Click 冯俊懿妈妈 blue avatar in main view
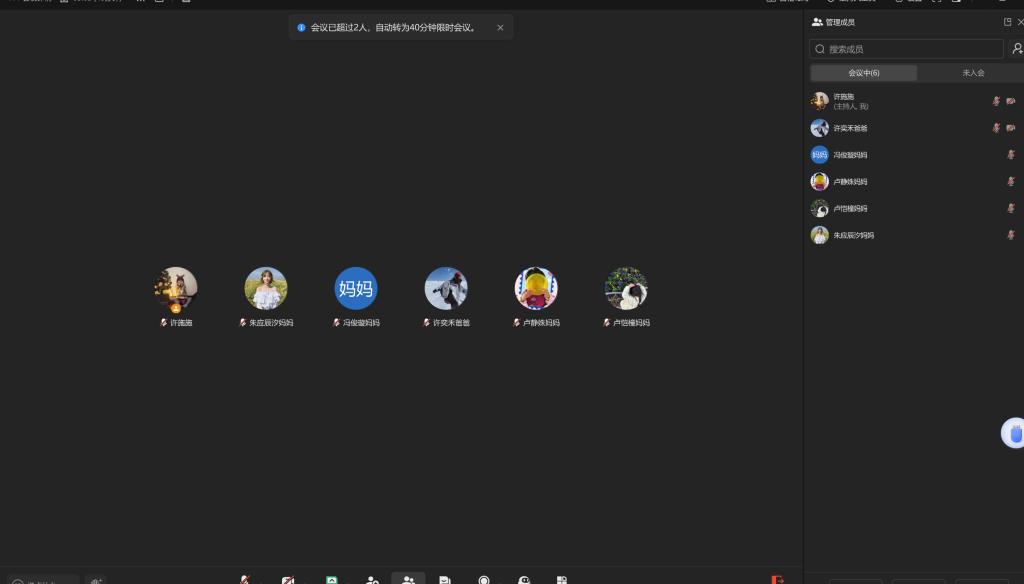The image size is (1024, 584). pos(356,289)
